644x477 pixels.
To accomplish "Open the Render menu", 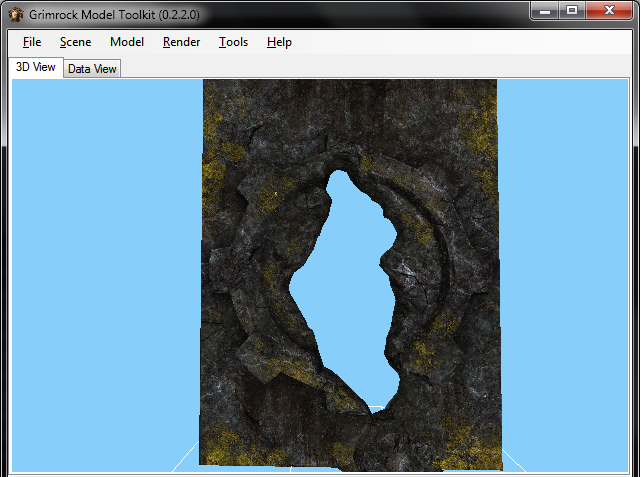I will coord(181,42).
